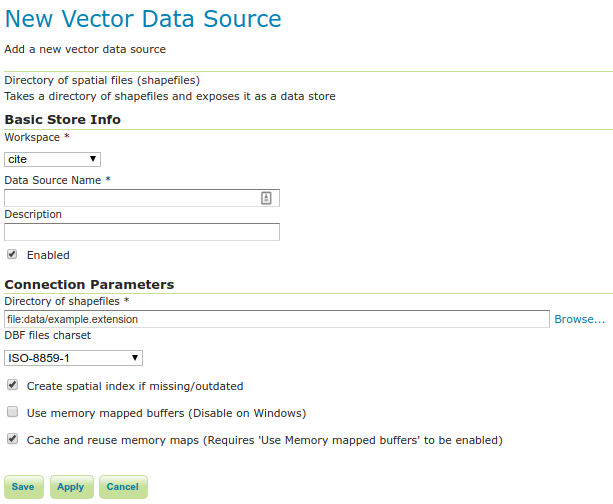Open the Workspace dropdown showing cite
Screen dimensions: 613x504
(52, 159)
